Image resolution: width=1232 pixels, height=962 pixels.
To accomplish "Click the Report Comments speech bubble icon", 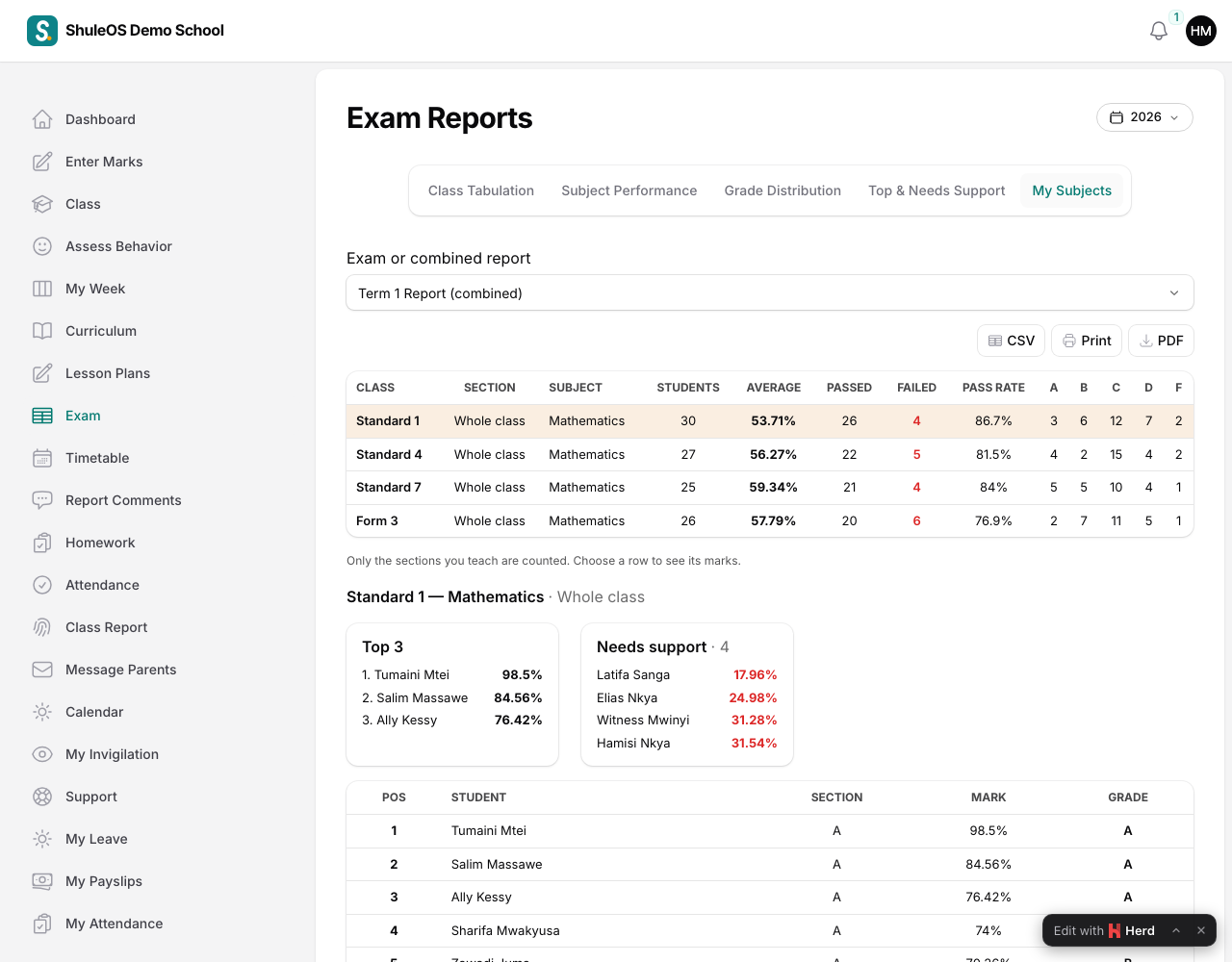I will click(42, 500).
